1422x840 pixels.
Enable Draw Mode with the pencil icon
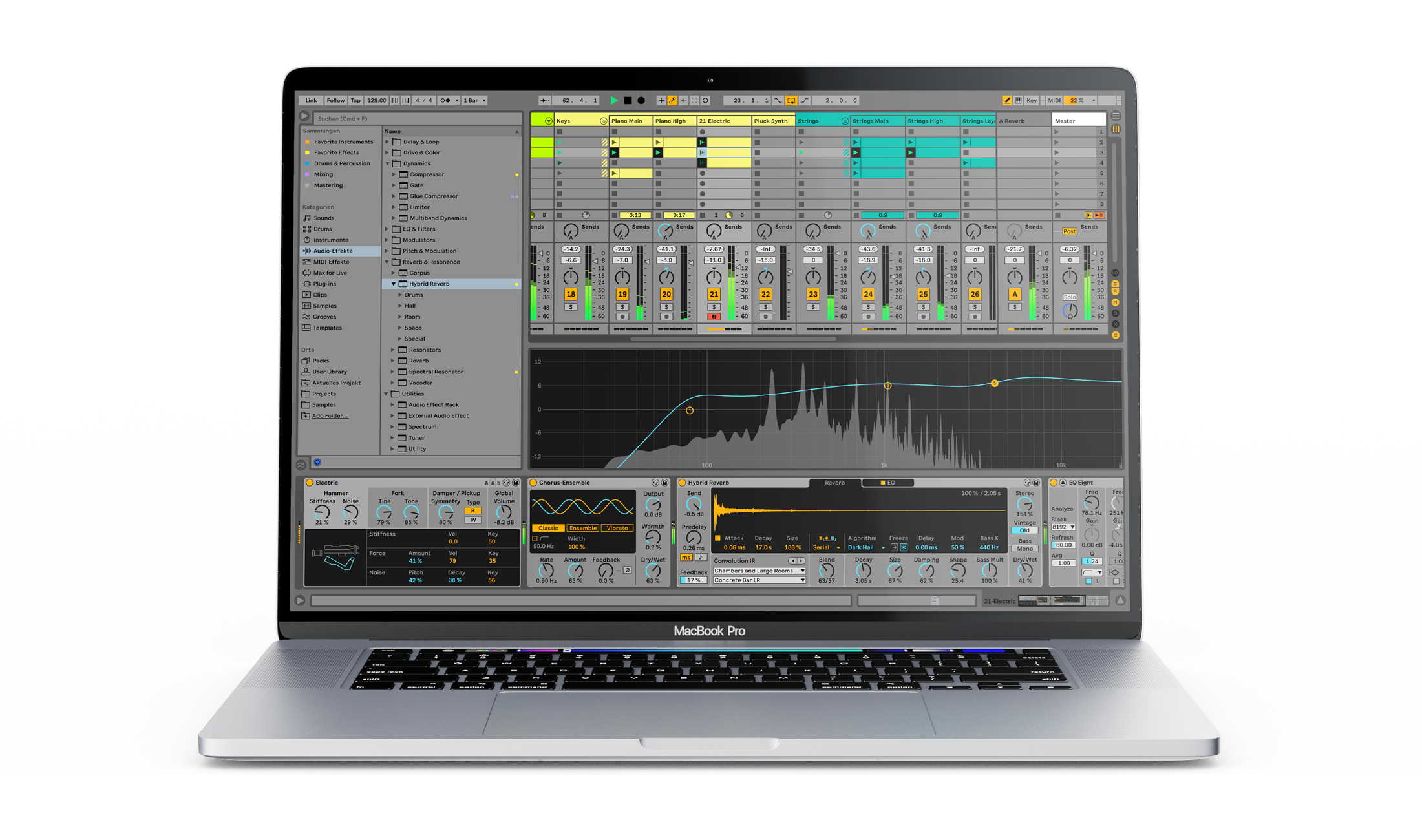(x=1008, y=101)
